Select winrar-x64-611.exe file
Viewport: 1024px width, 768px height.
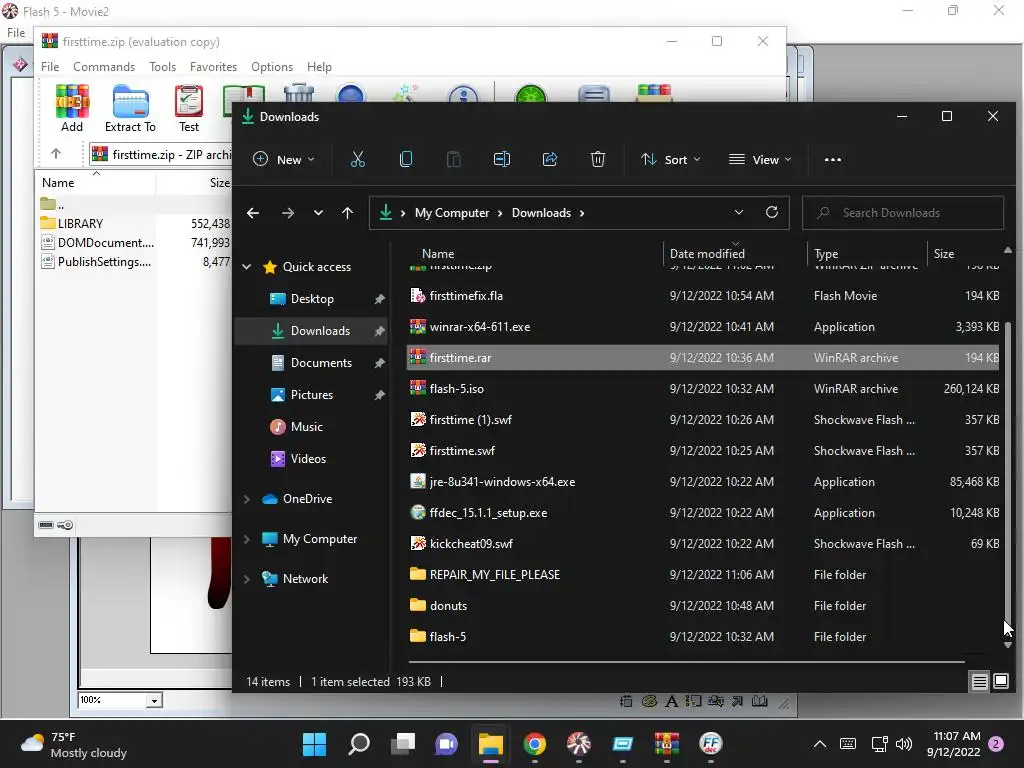pyautogui.click(x=703, y=327)
